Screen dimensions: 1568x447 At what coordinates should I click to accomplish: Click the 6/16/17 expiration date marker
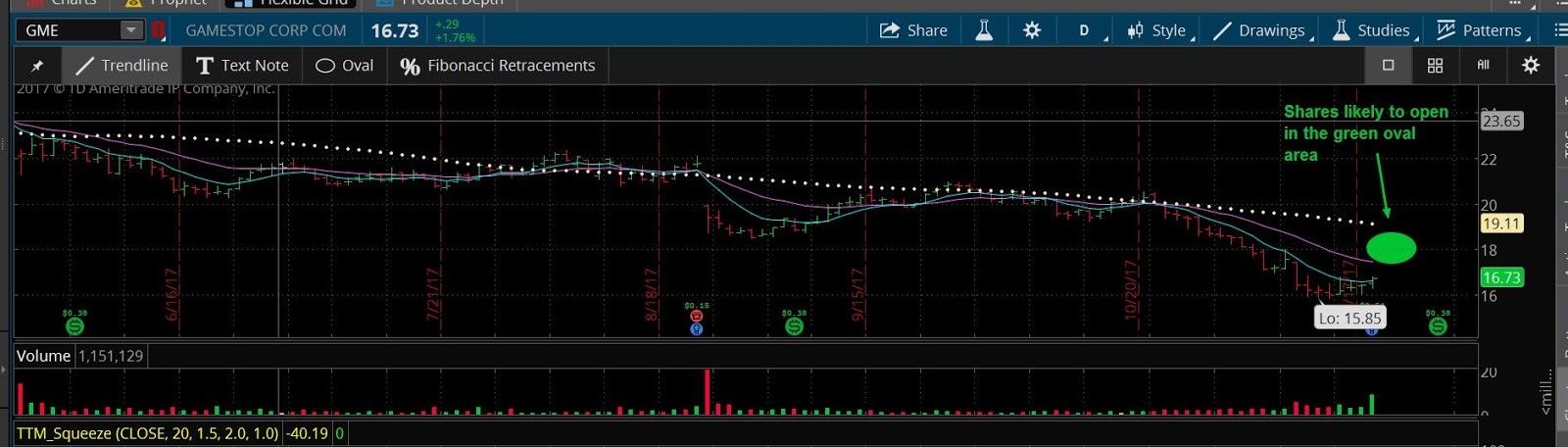172,293
